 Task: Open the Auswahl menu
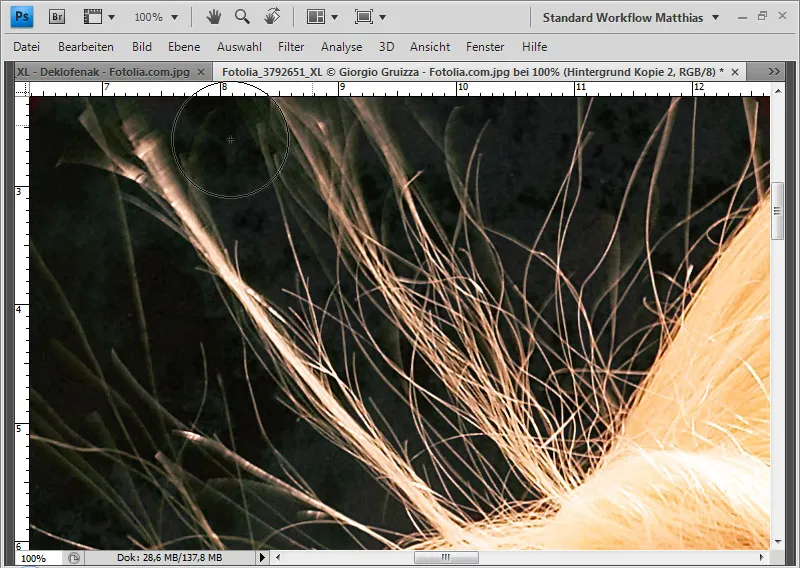click(x=239, y=47)
